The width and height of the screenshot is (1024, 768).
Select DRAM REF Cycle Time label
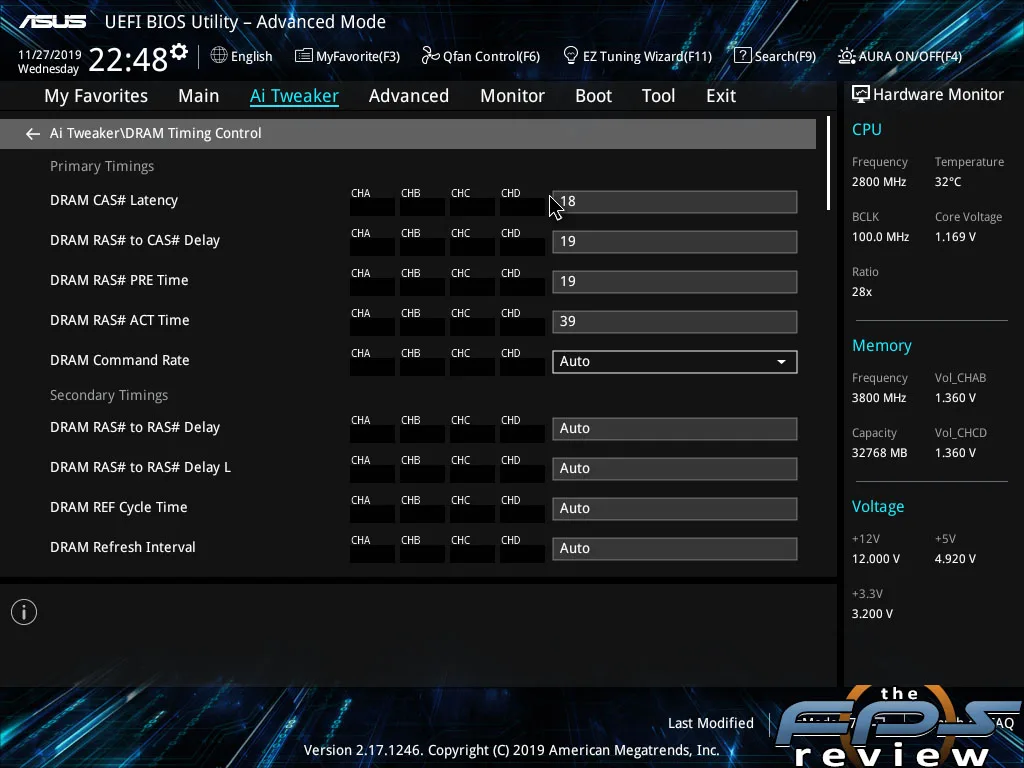pos(118,507)
